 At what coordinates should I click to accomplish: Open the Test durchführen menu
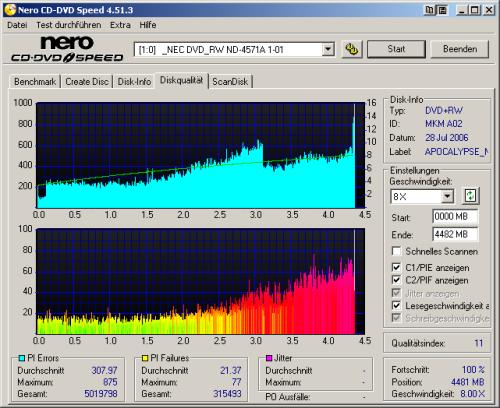pos(69,25)
